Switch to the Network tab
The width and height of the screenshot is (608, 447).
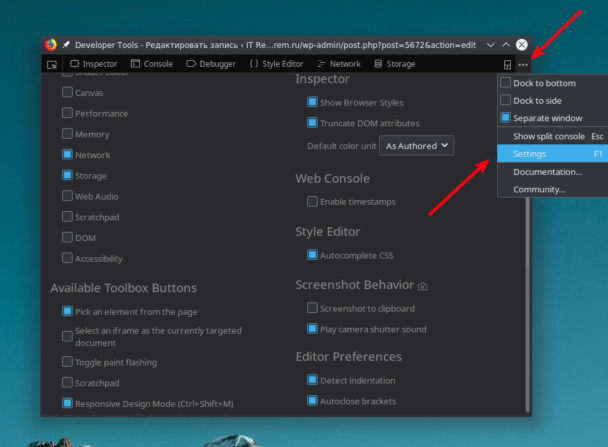pos(339,64)
